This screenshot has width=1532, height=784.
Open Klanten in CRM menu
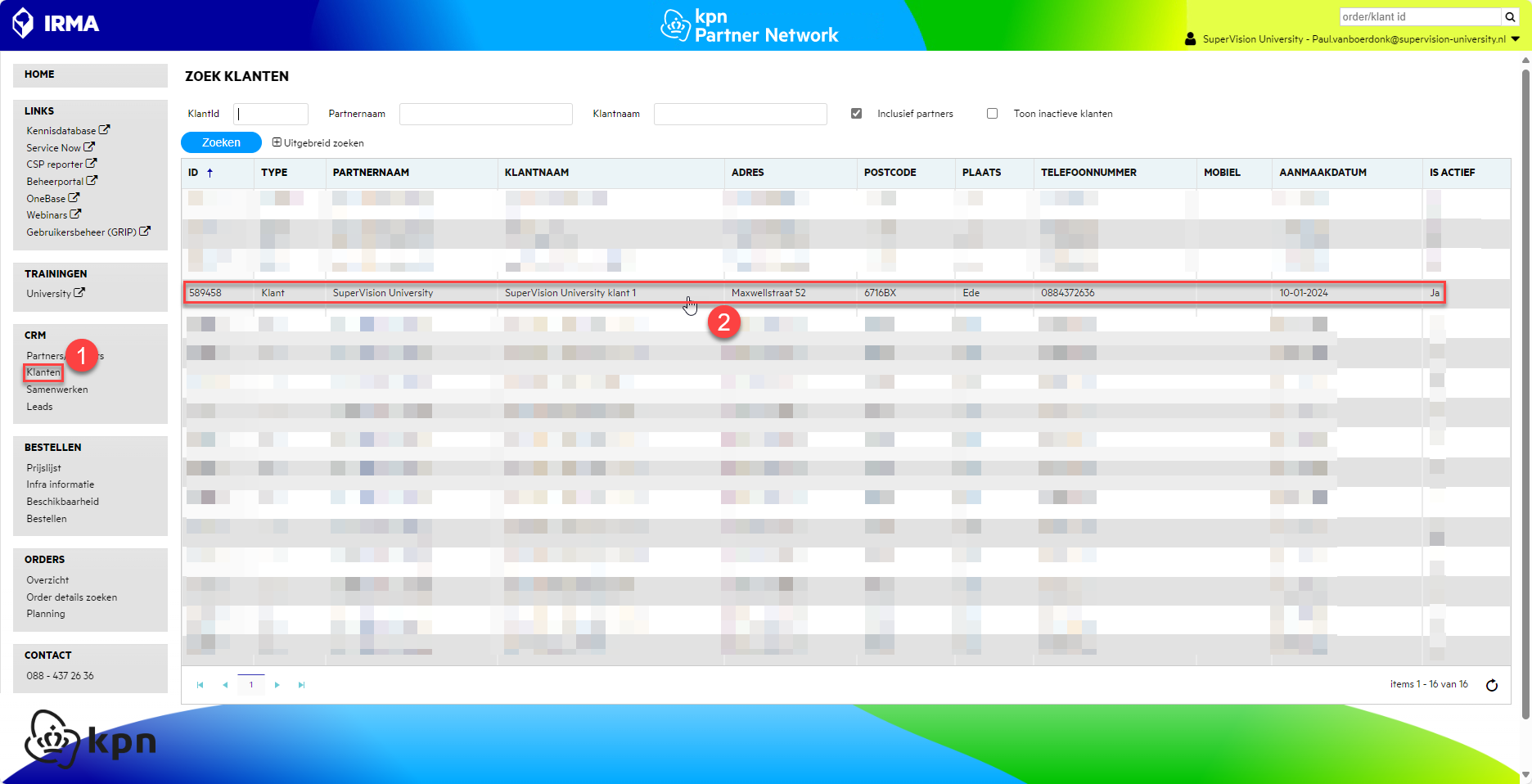click(x=43, y=372)
